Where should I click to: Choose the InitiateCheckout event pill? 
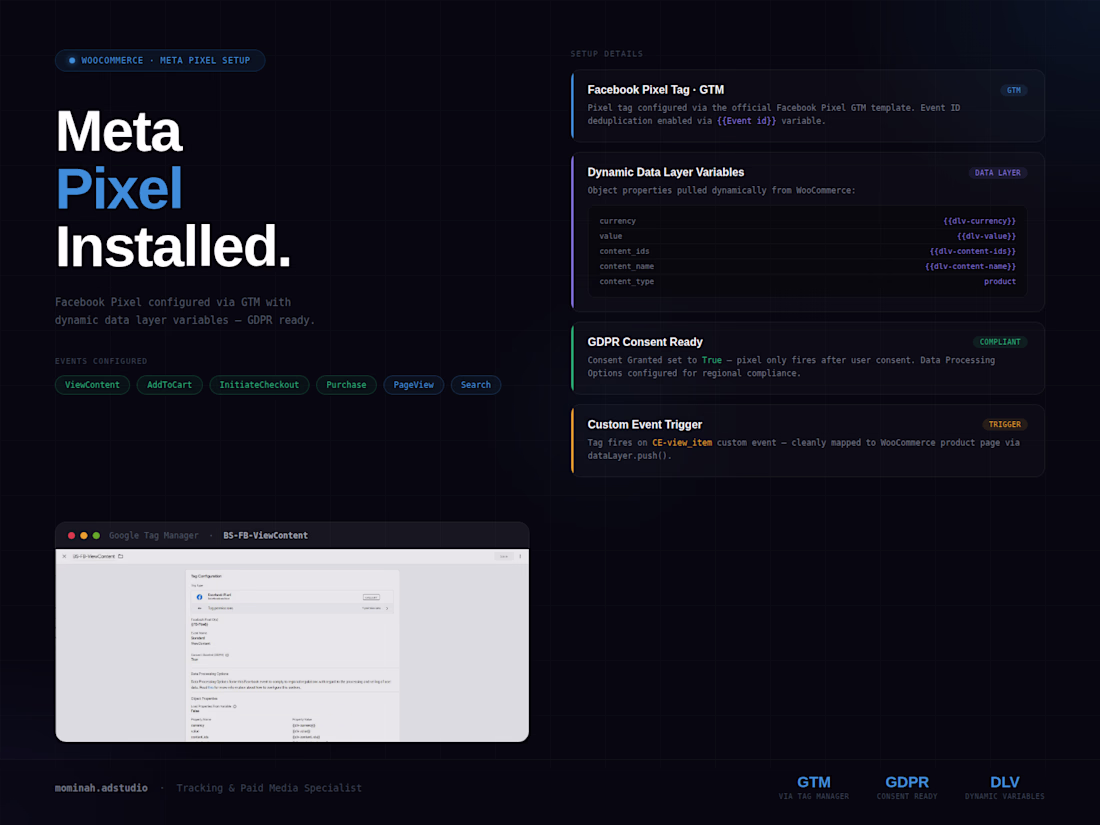pyautogui.click(x=260, y=385)
